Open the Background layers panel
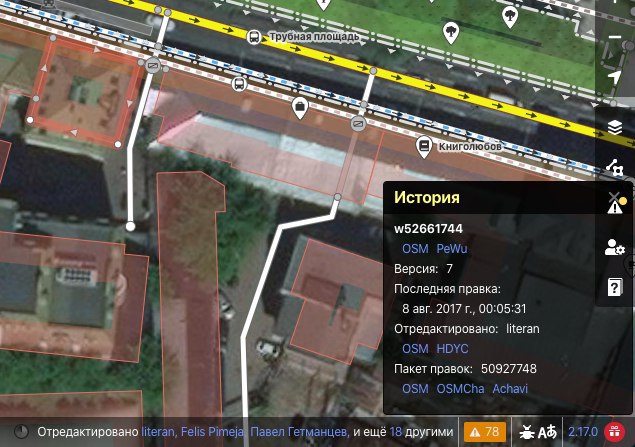 pyautogui.click(x=615, y=127)
